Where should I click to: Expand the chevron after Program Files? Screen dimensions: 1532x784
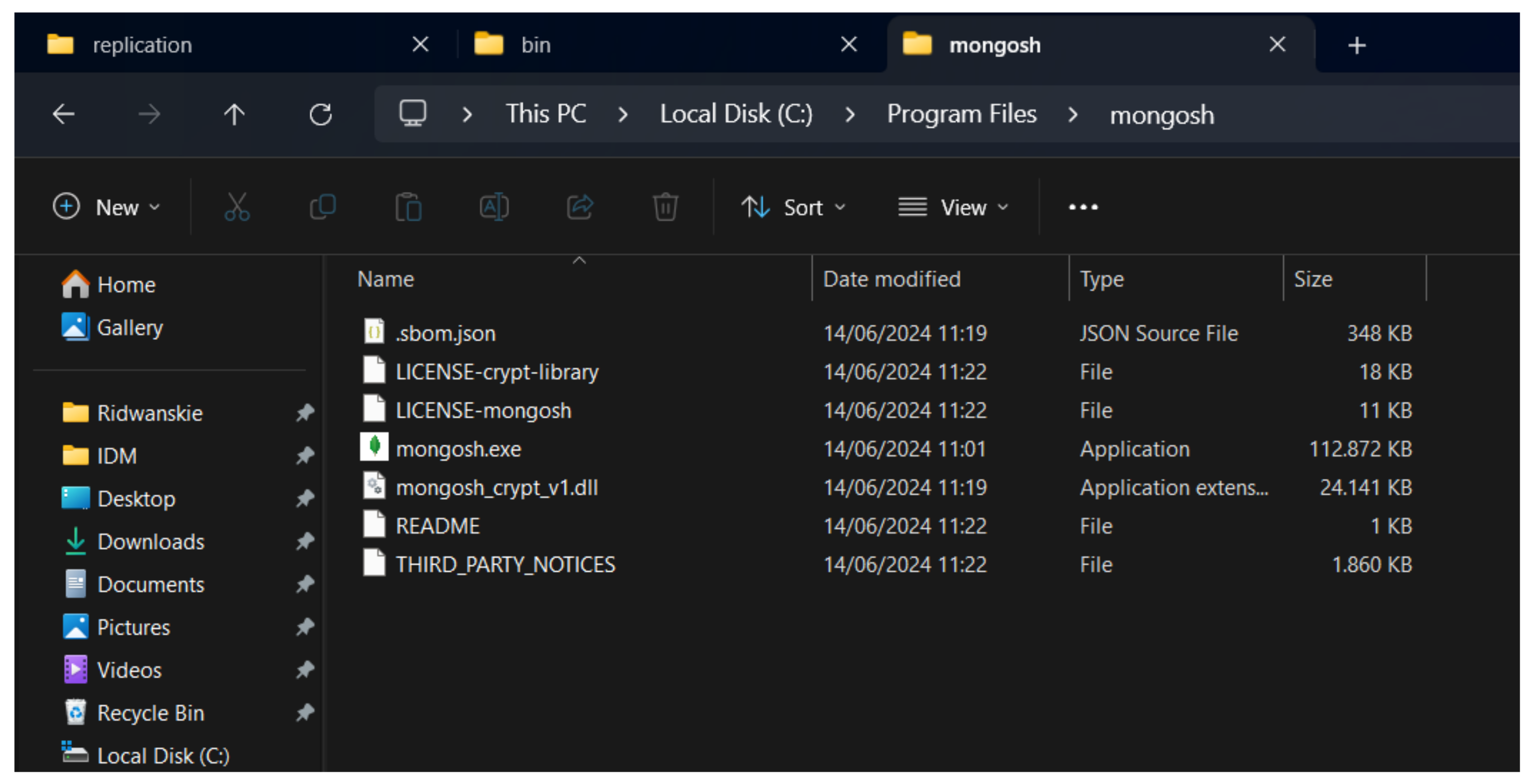[x=1072, y=114]
